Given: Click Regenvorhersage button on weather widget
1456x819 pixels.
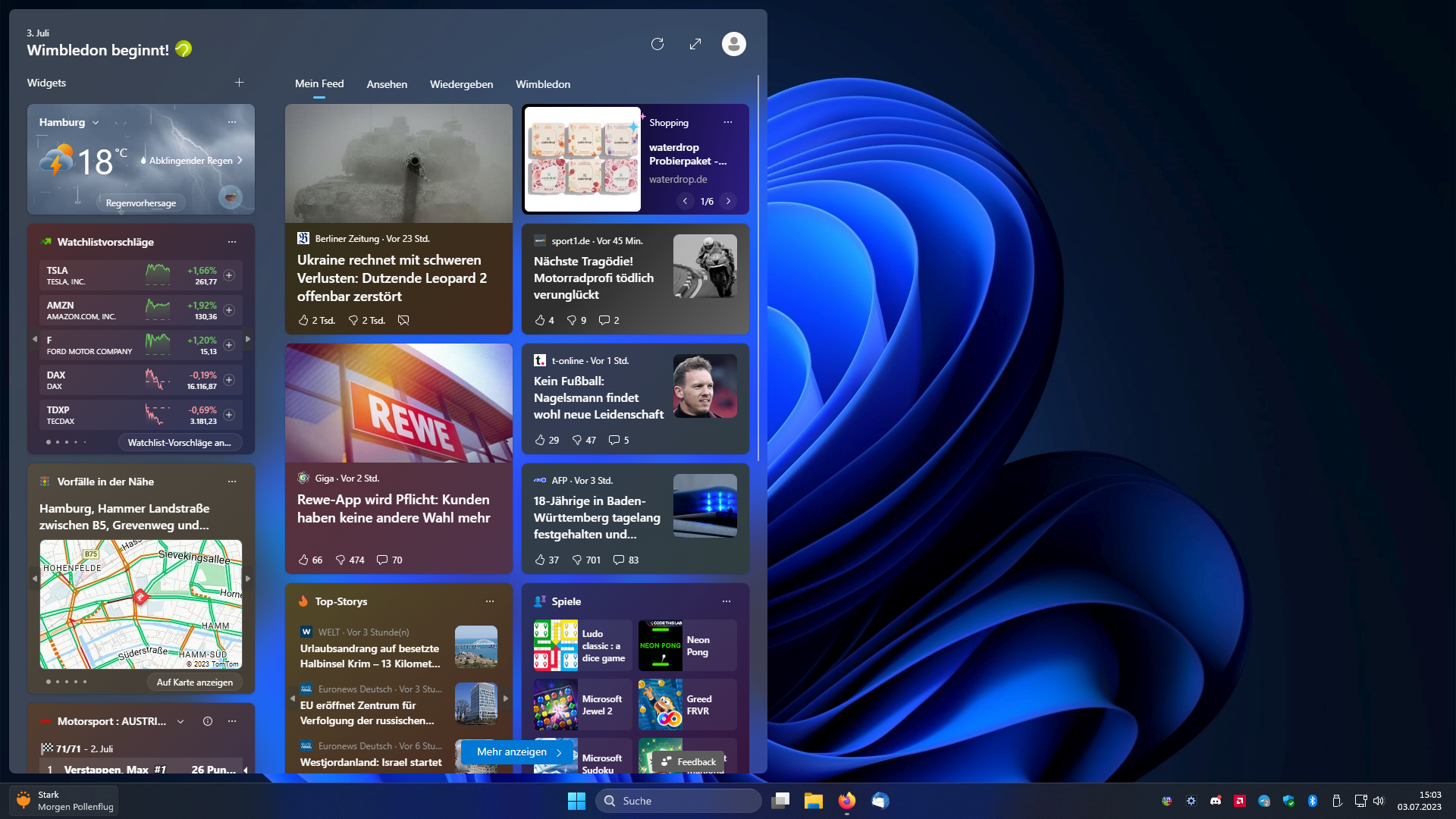Looking at the screenshot, I should 141,203.
